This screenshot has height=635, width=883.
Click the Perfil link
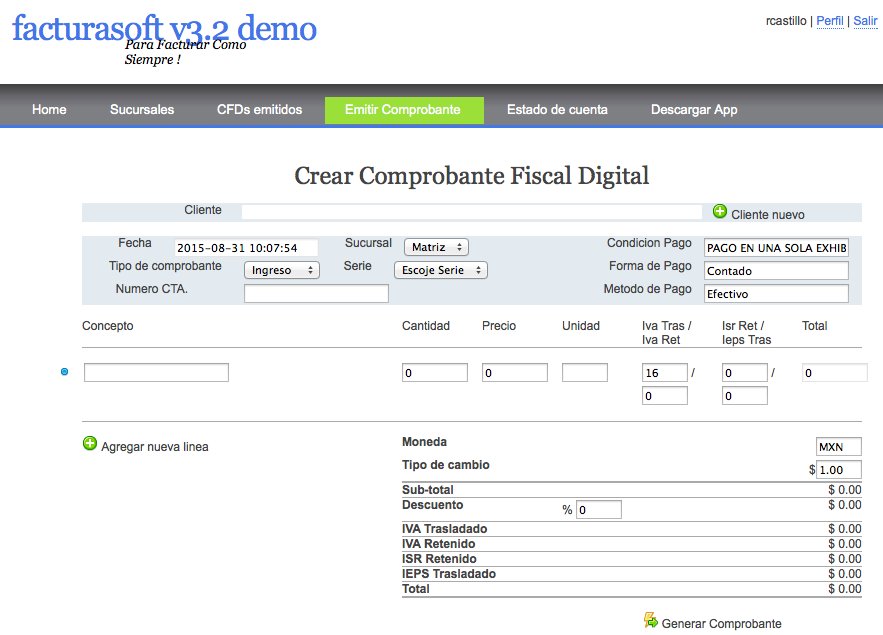pos(829,20)
